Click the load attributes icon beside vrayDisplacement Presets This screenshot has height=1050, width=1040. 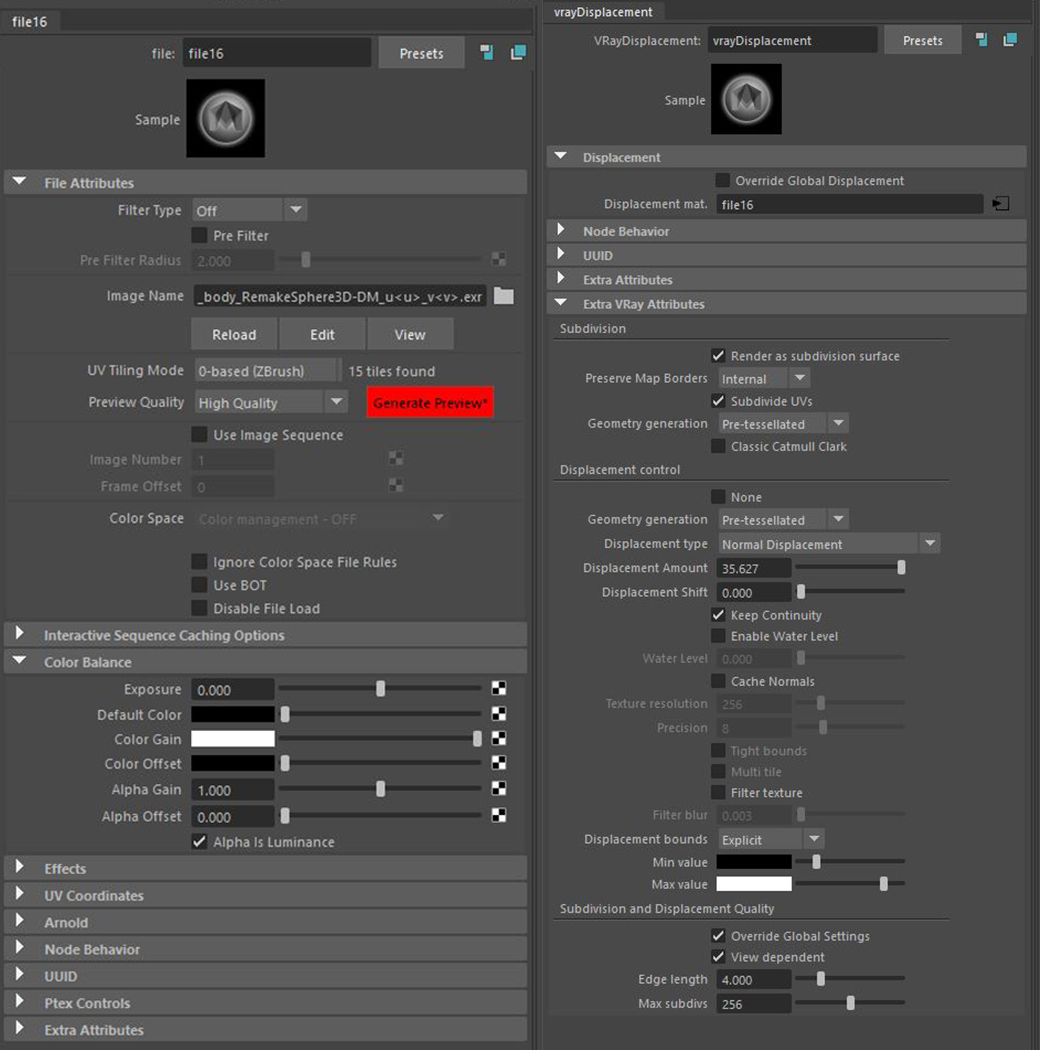[x=981, y=40]
